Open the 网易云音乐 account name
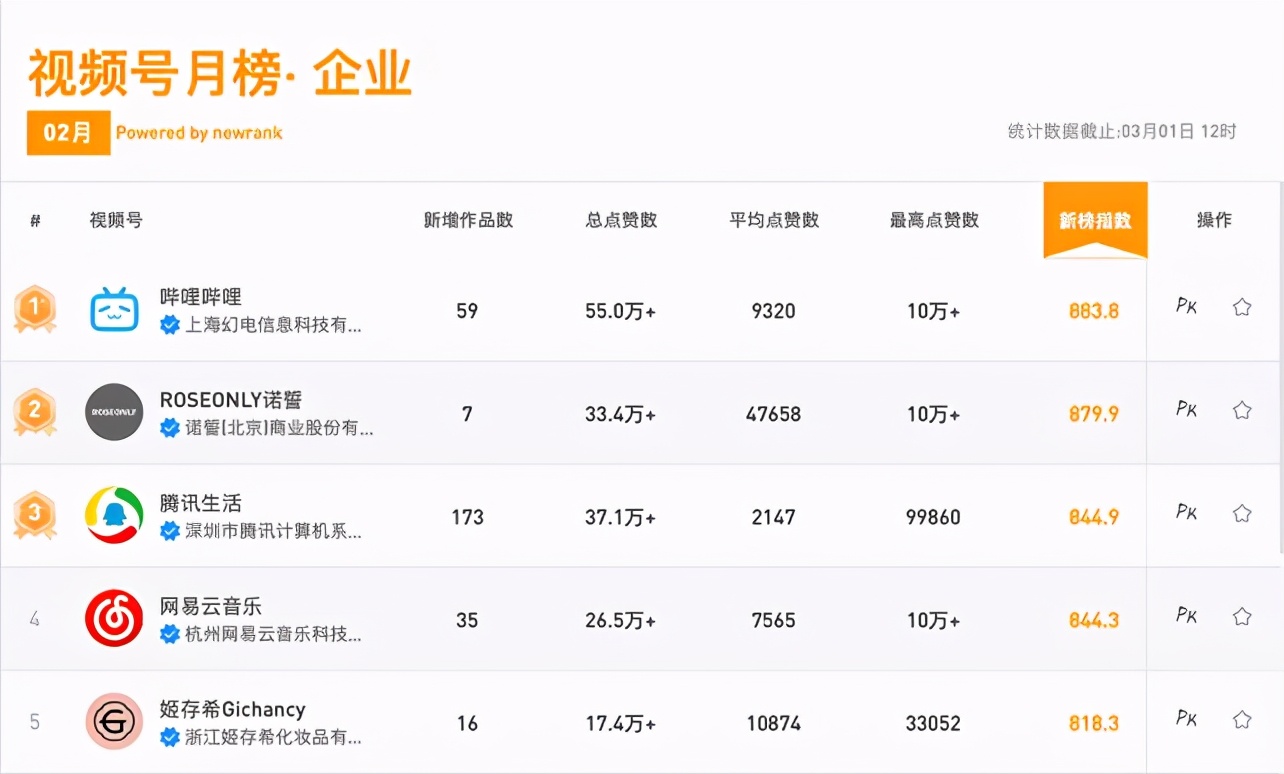The height and width of the screenshot is (774, 1284). 211,606
